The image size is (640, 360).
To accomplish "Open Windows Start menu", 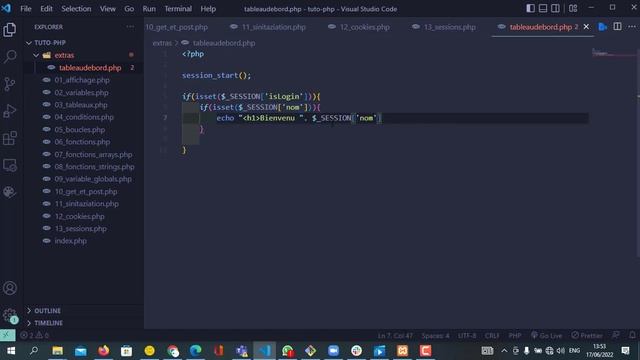I will pyautogui.click(x=11, y=351).
